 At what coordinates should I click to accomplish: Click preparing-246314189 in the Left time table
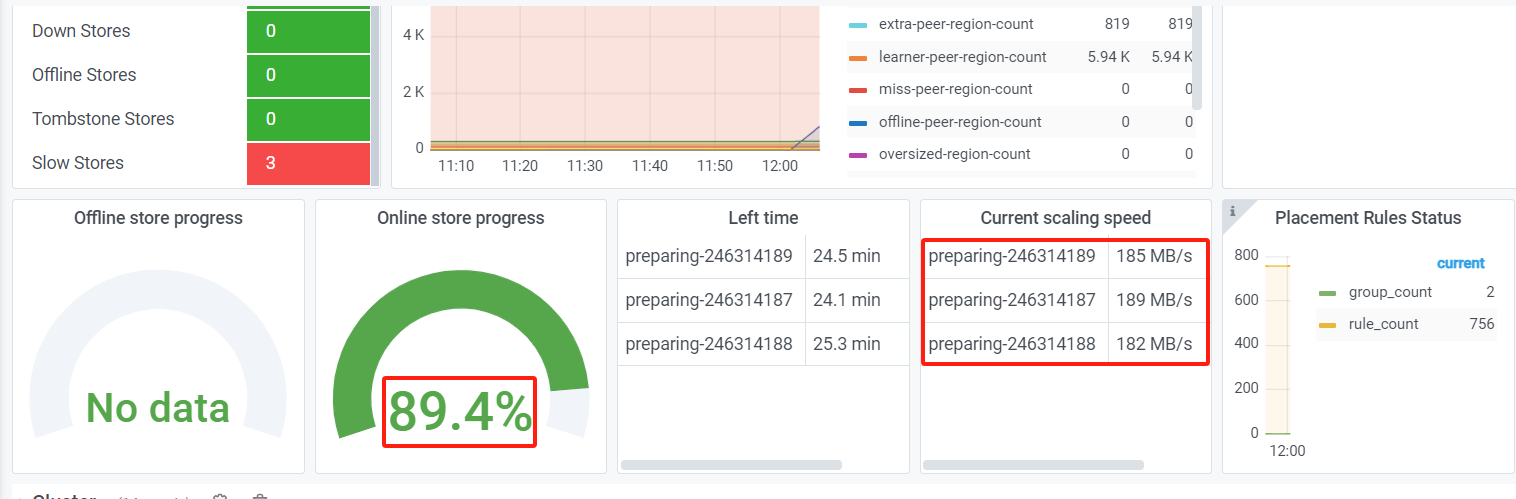click(709, 256)
